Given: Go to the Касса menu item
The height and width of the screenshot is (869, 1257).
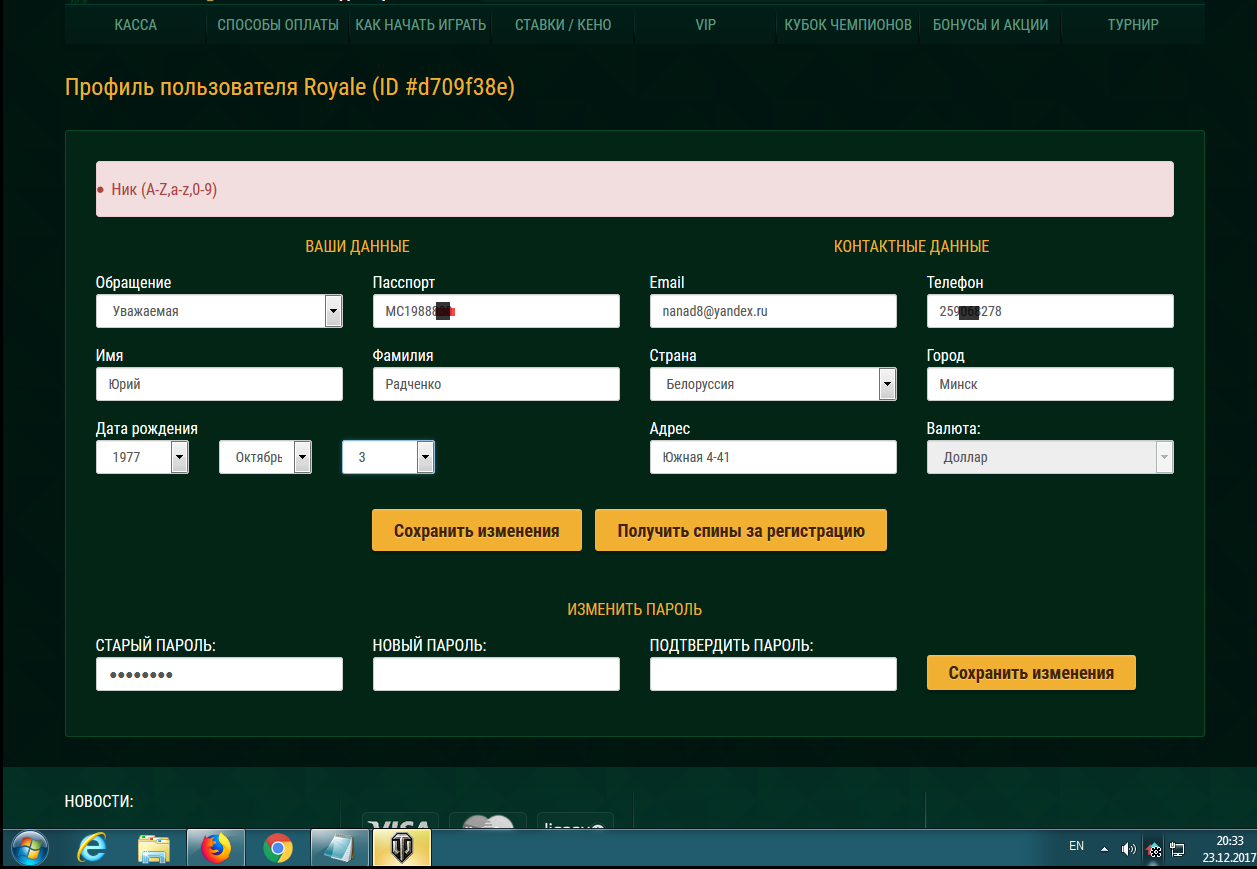Looking at the screenshot, I should (136, 25).
